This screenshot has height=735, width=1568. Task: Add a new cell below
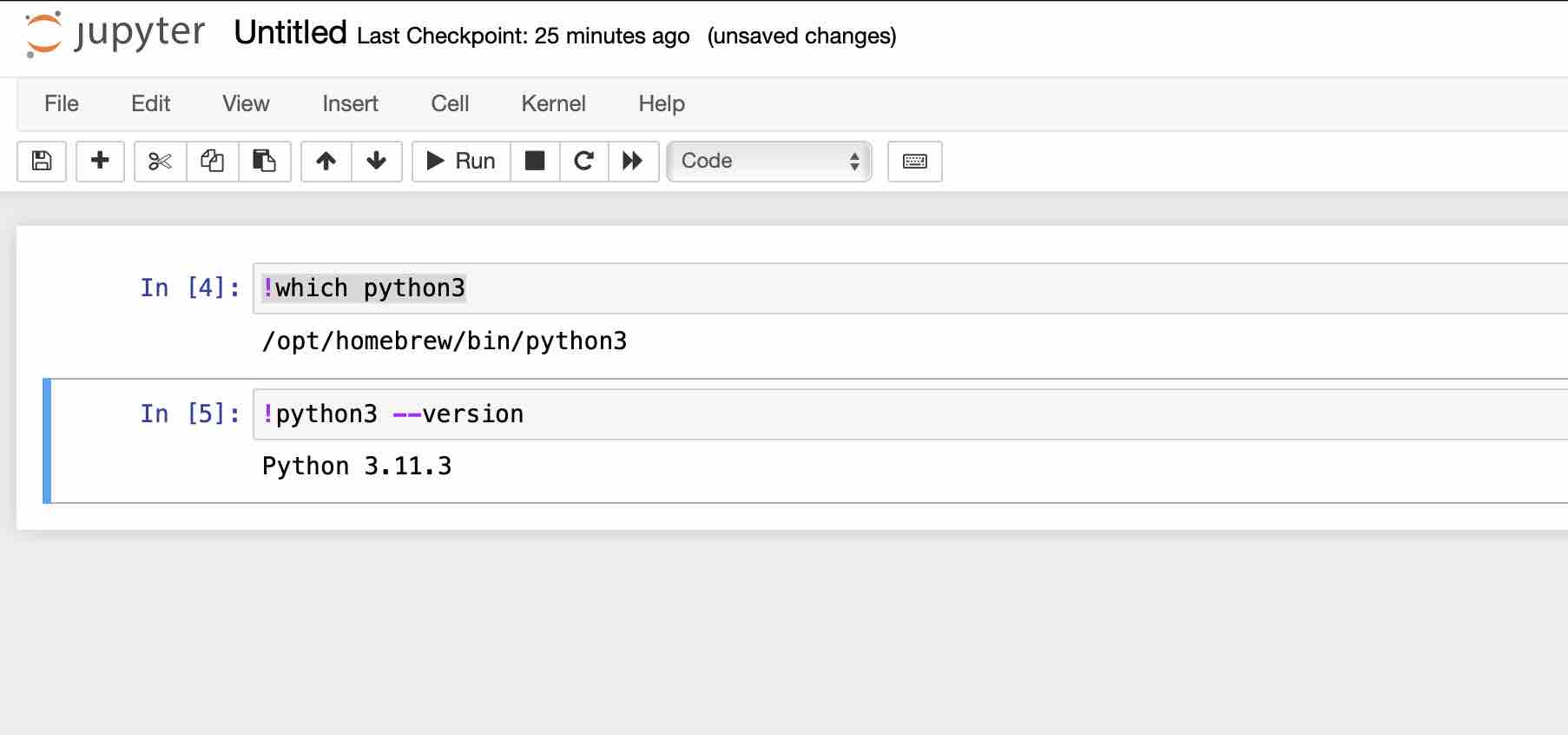[100, 161]
